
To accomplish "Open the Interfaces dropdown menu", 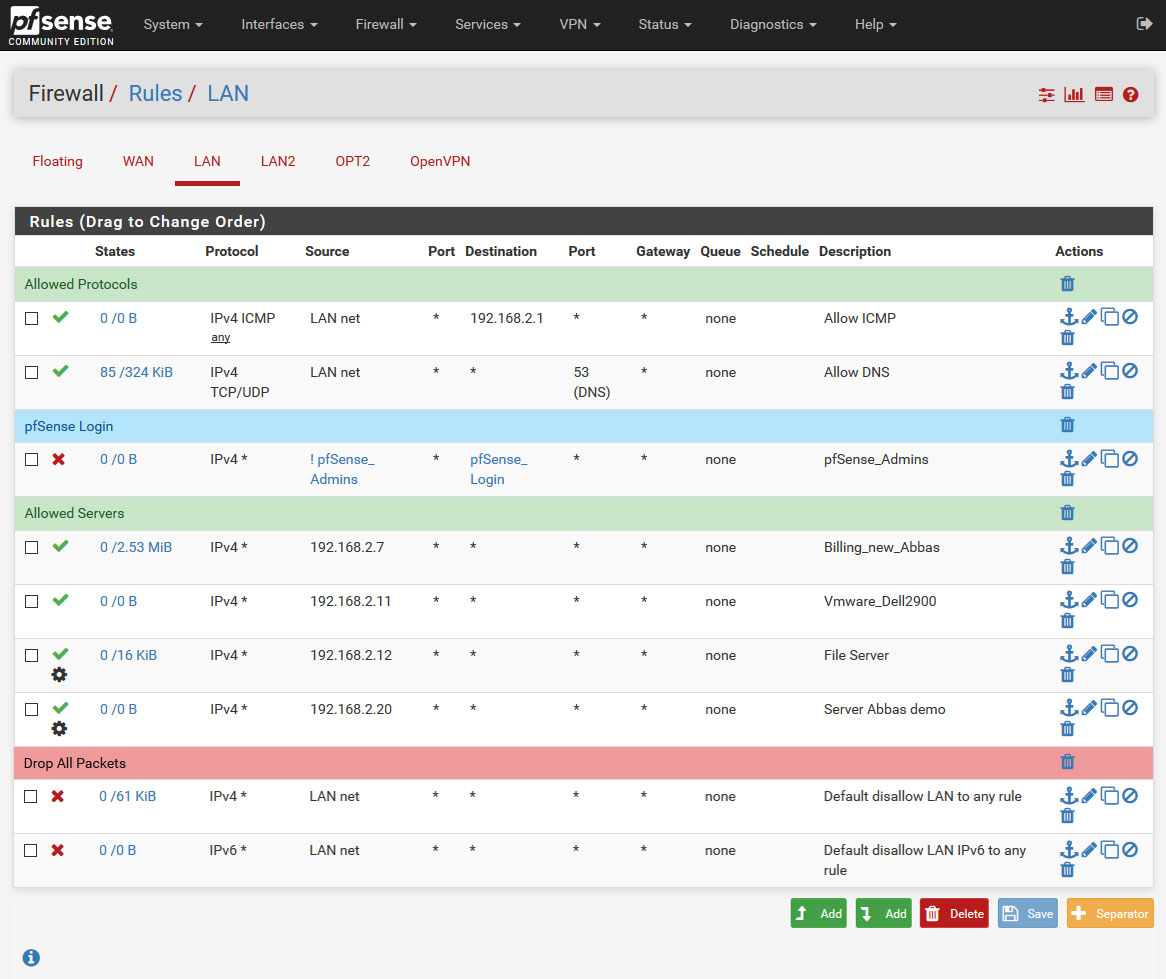I will (x=279, y=25).
